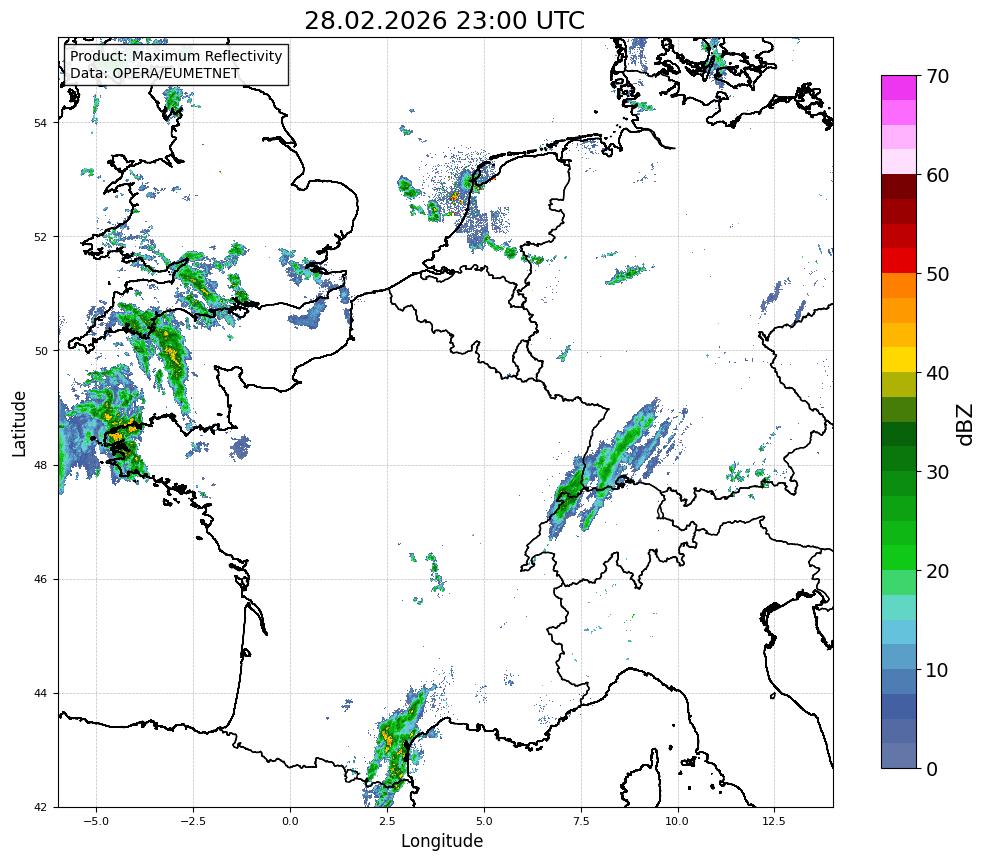Click the orange colorbar segment just below 50
The image size is (985, 860).
click(x=899, y=286)
